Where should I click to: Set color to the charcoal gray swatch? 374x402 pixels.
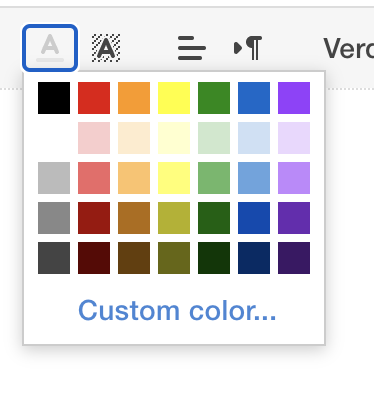(x=54, y=258)
